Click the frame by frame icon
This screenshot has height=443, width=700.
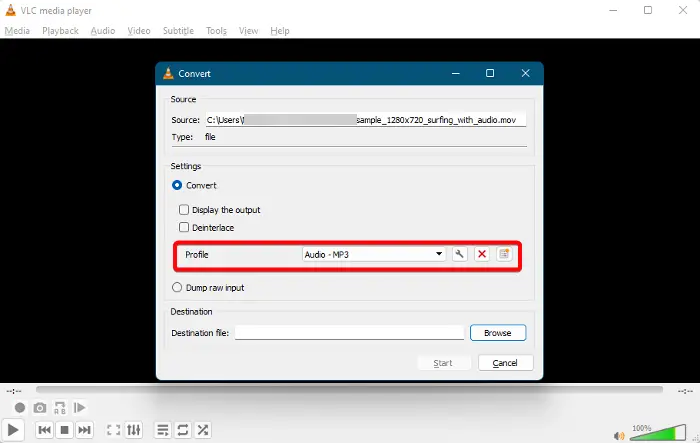click(x=79, y=408)
